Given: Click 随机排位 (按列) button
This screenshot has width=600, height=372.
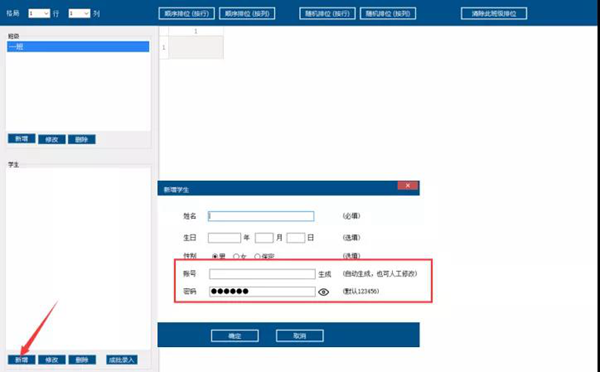Looking at the screenshot, I should pyautogui.click(x=388, y=13).
